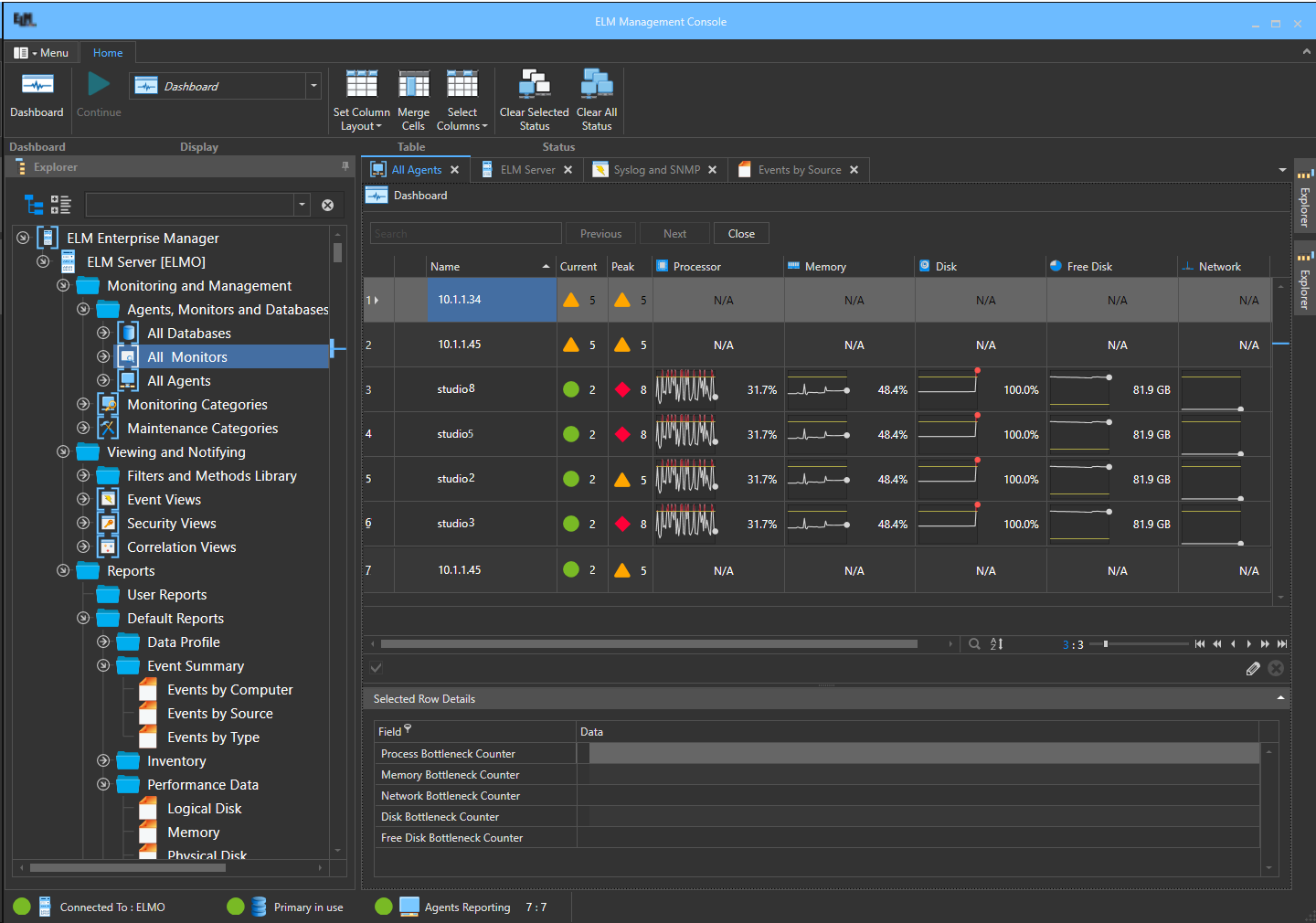Viewport: 1316px width, 923px height.
Task: Click the pencil edit icon
Action: [x=1253, y=669]
